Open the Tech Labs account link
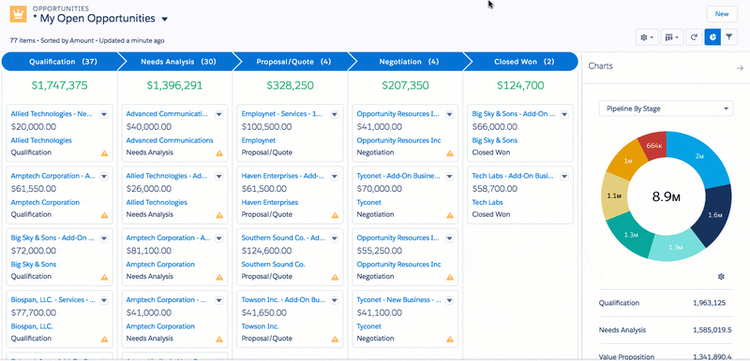This screenshot has height=361, width=750. (x=487, y=202)
